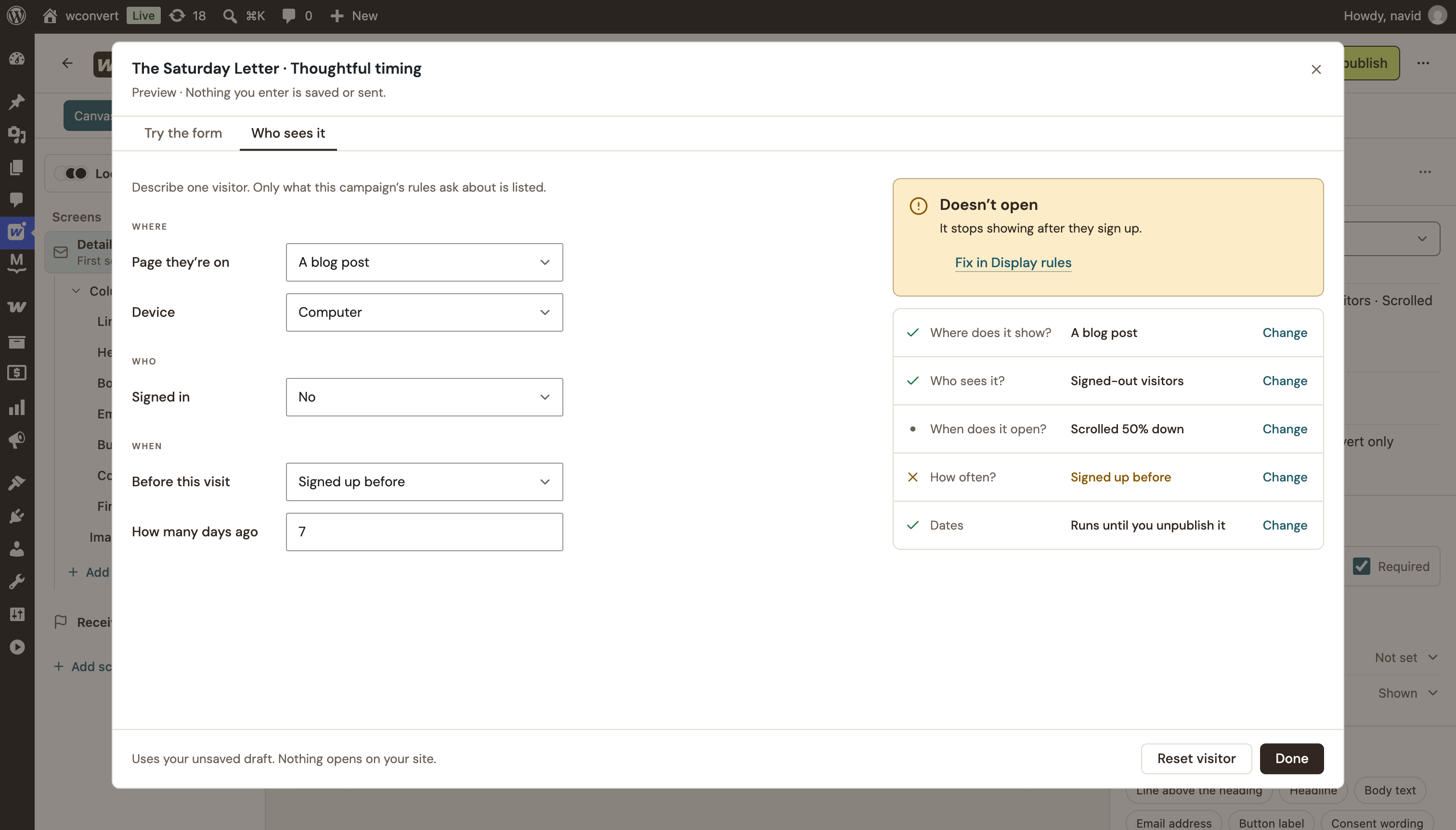Open the Device dropdown

424,312
